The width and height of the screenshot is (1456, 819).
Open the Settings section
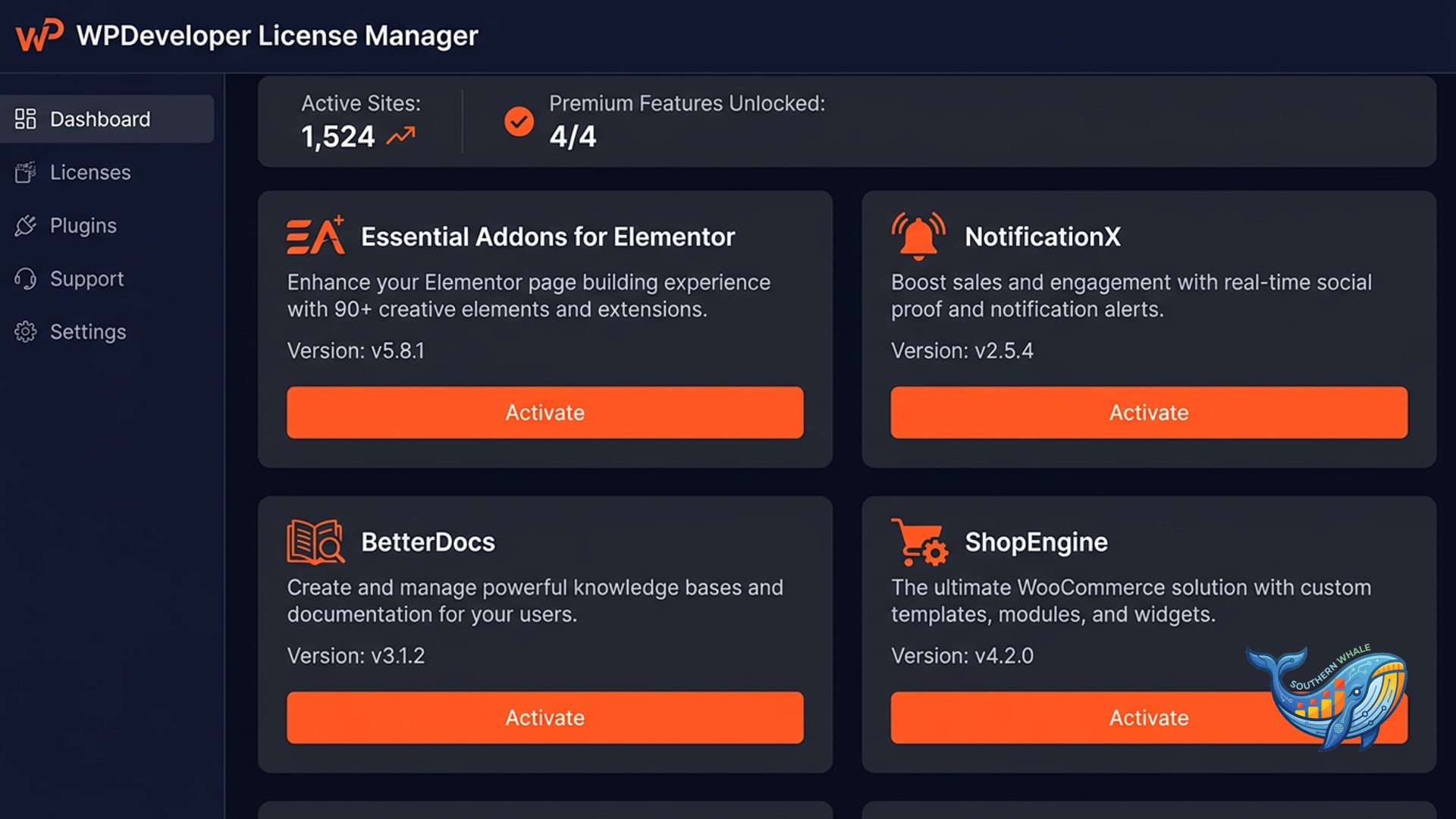[x=107, y=331]
